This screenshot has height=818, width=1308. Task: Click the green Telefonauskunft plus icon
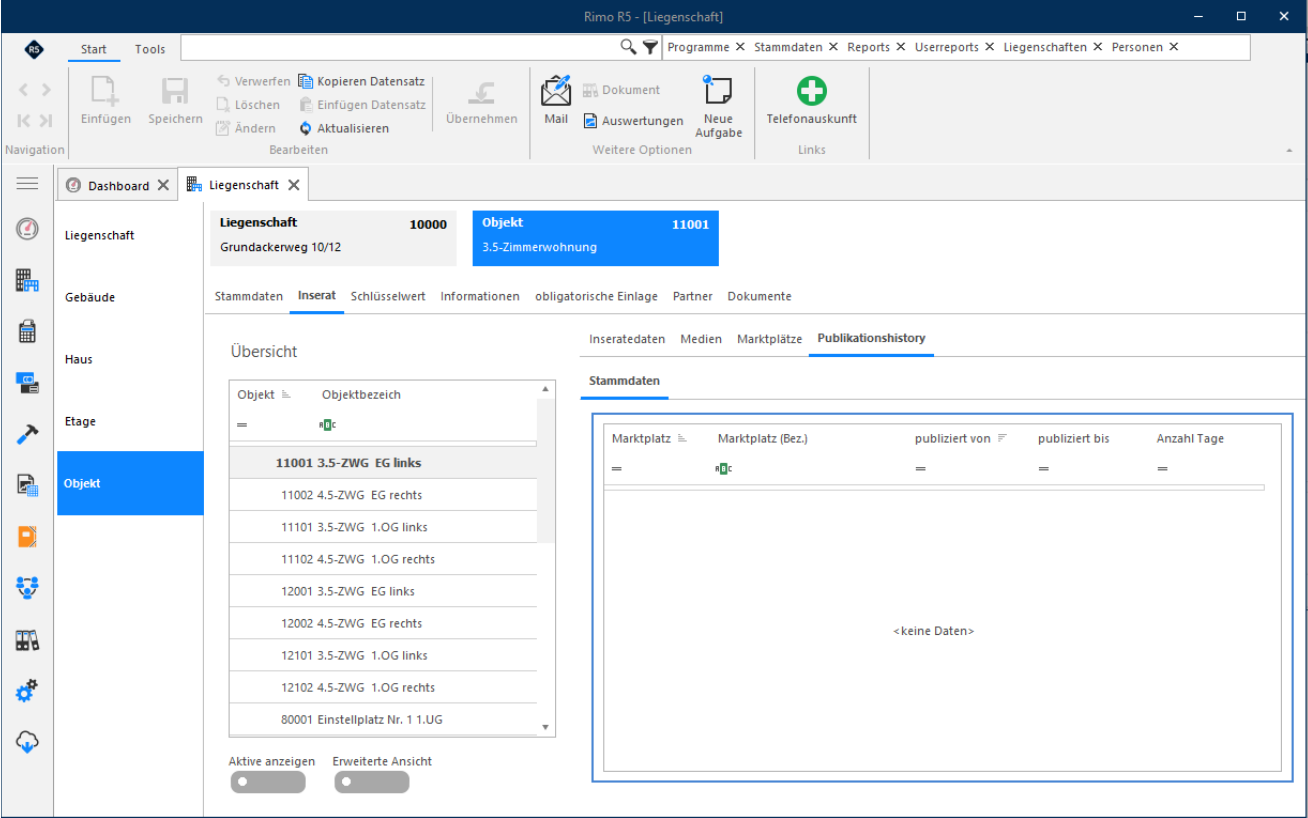[x=811, y=92]
